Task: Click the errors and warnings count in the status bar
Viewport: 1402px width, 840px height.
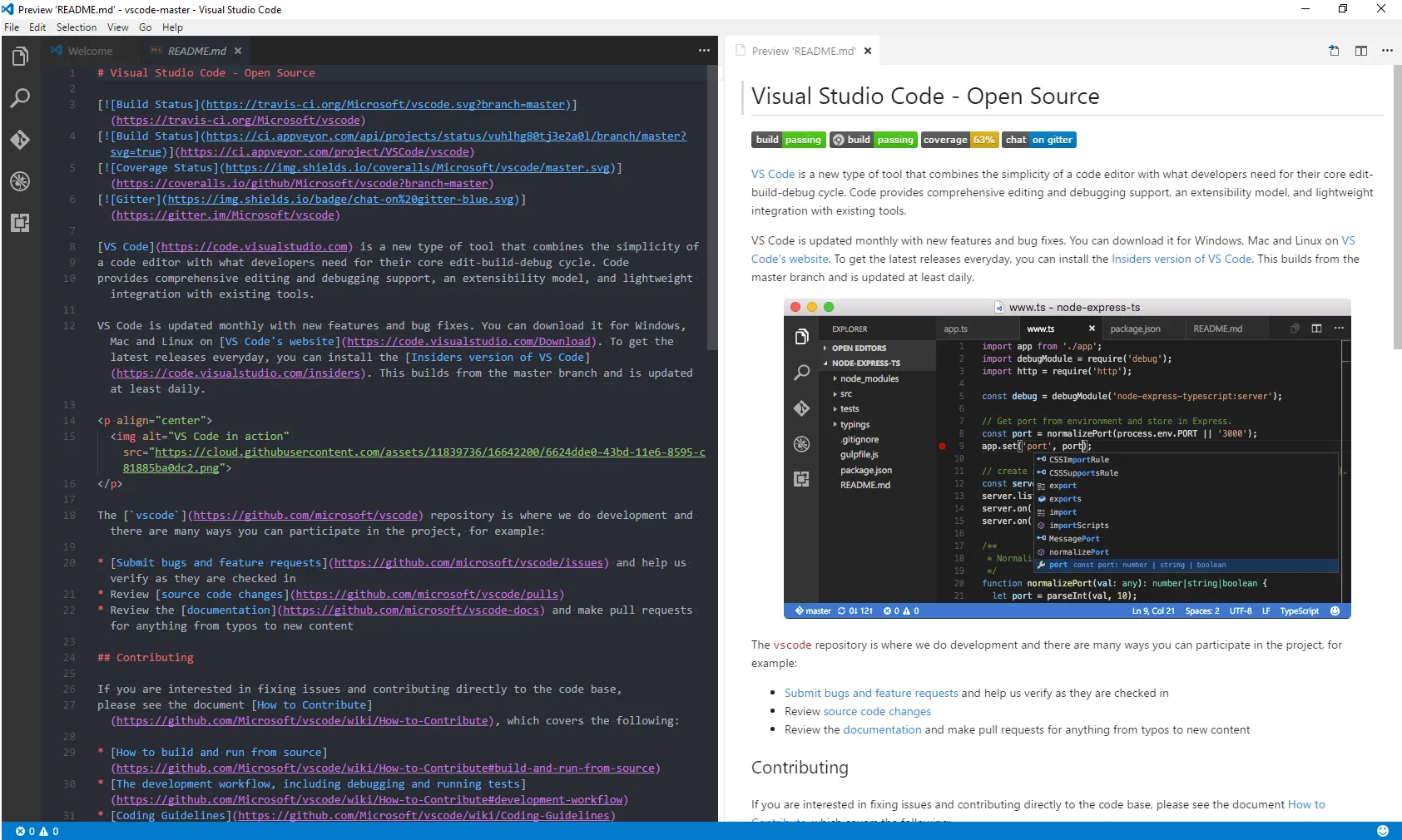Action: point(37,831)
